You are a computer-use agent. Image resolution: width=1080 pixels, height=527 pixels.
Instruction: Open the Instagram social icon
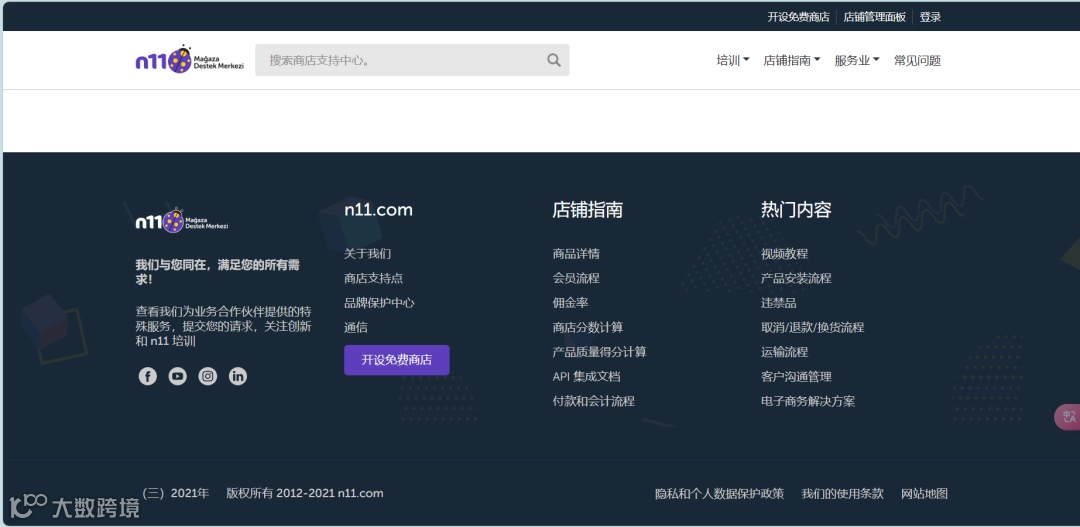click(207, 376)
